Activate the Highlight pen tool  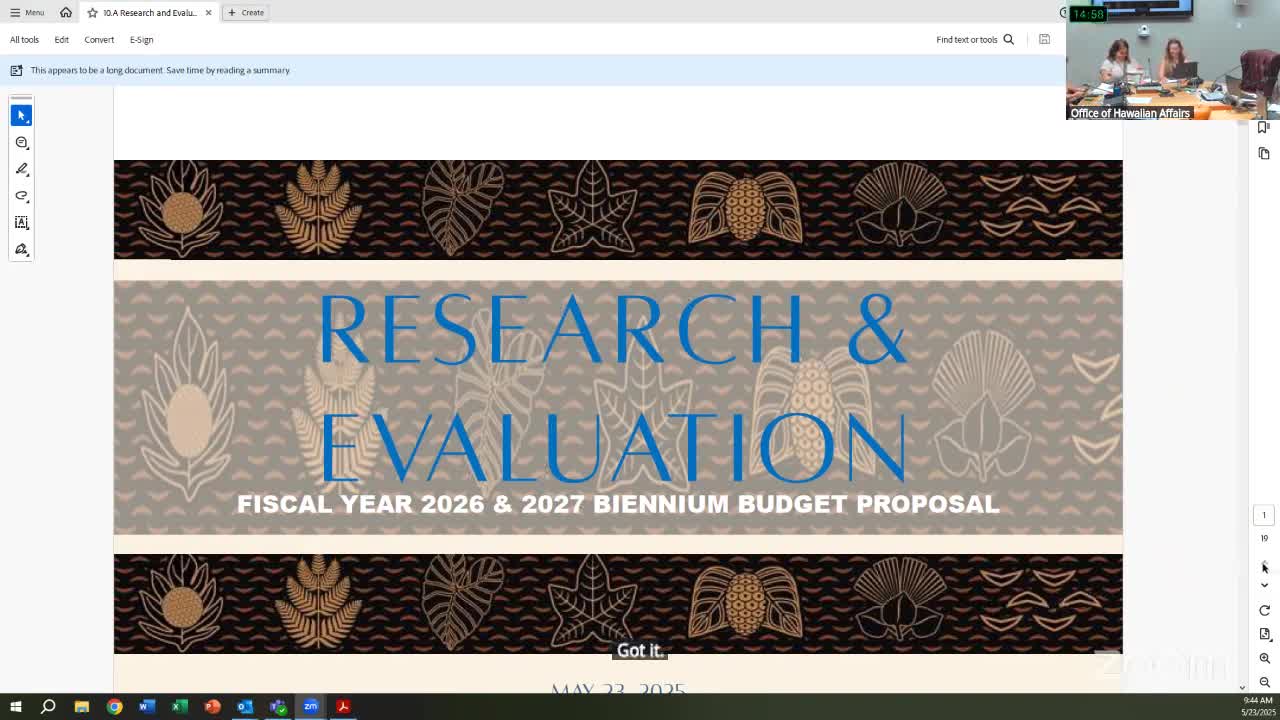point(21,169)
